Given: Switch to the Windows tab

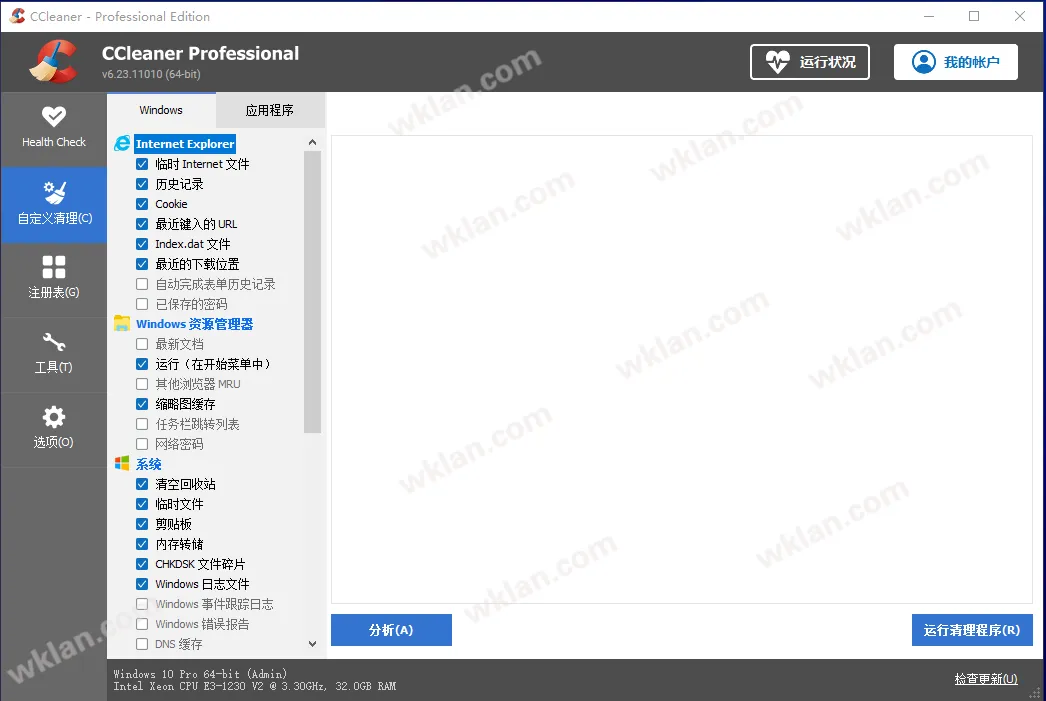Looking at the screenshot, I should coord(161,110).
